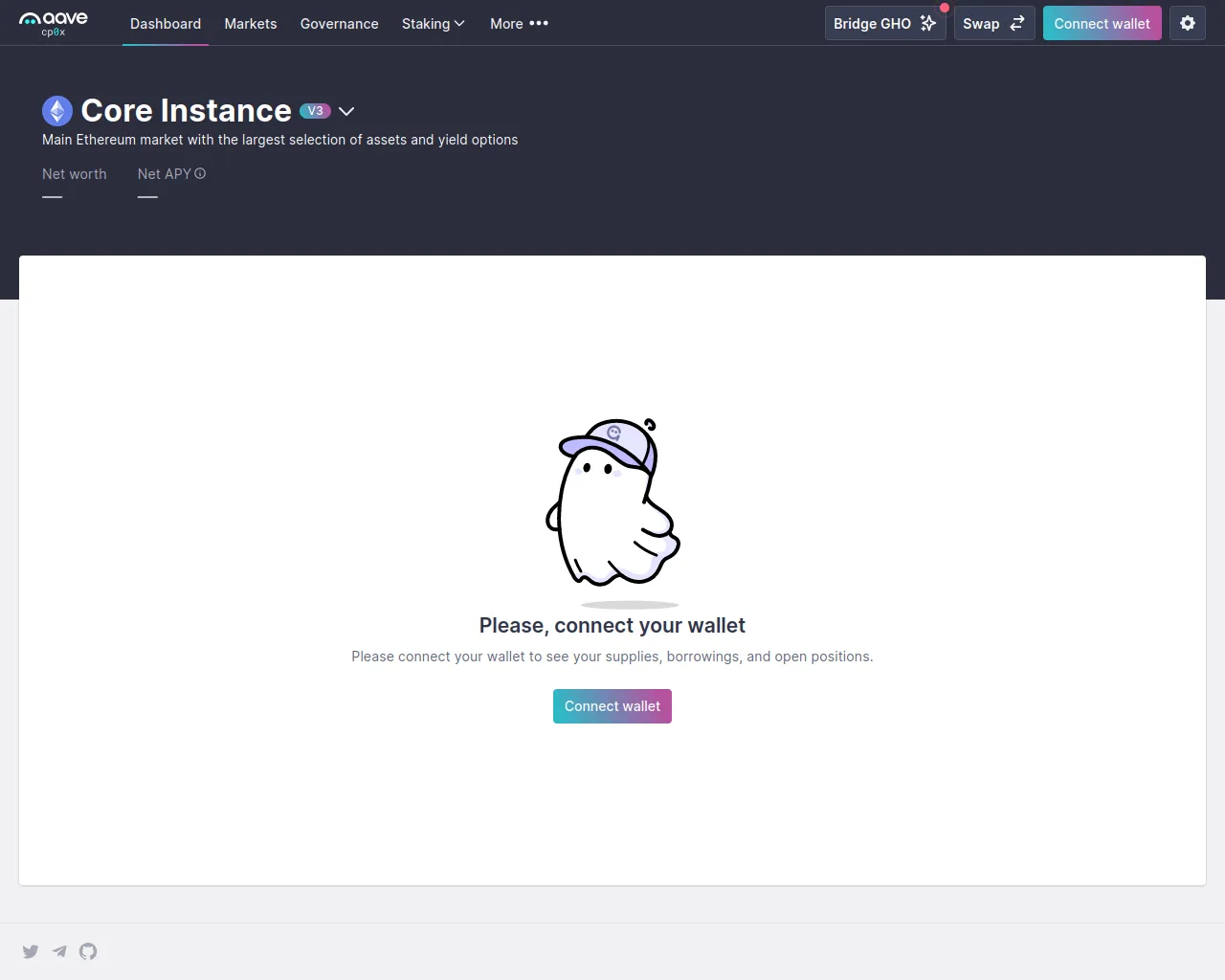This screenshot has height=980, width=1225.
Task: Click the V3 version badge
Action: pyautogui.click(x=315, y=111)
